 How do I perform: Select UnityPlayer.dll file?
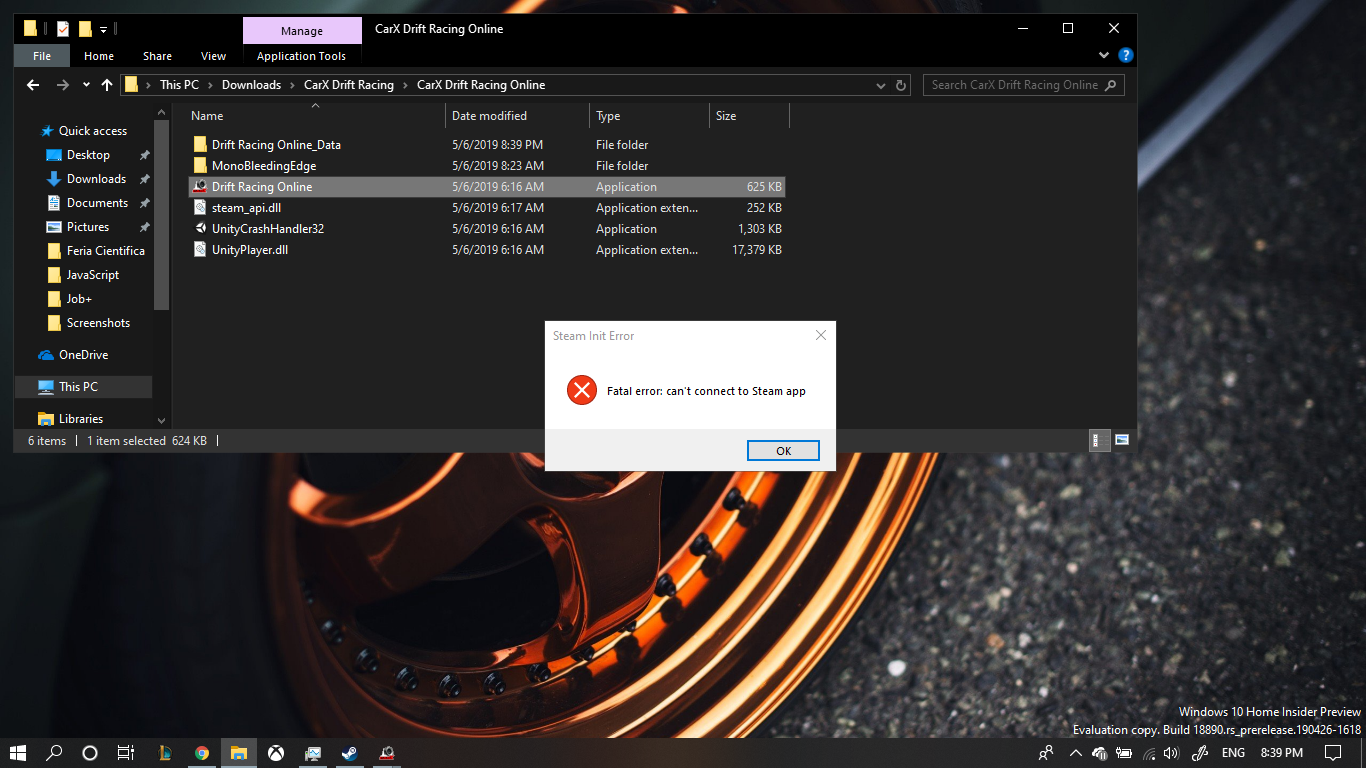[487, 250]
